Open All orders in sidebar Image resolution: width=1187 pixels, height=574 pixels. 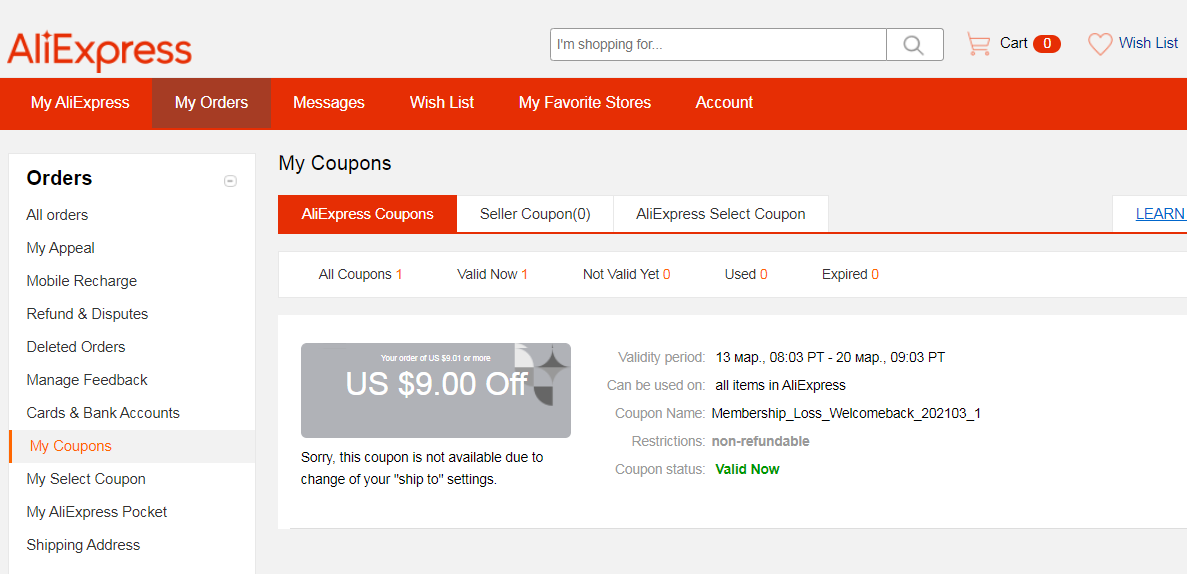point(58,215)
